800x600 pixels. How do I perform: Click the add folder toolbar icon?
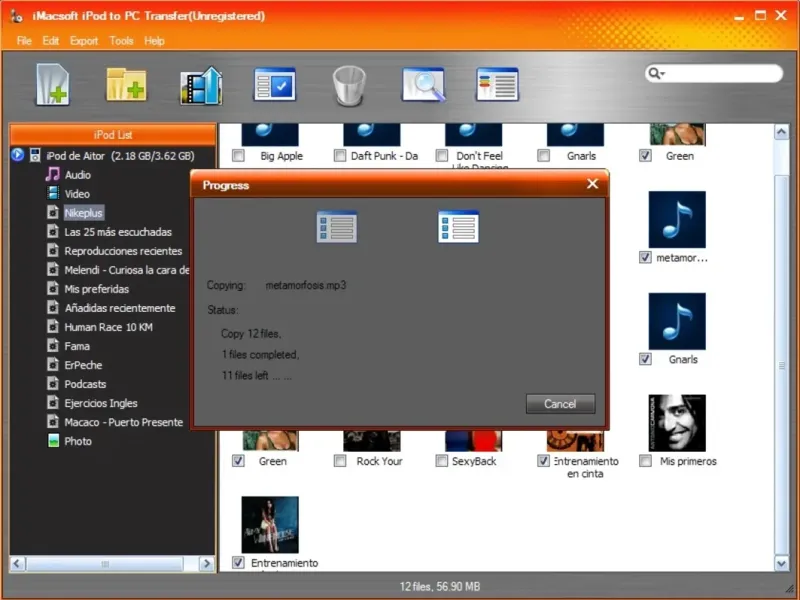pyautogui.click(x=126, y=85)
